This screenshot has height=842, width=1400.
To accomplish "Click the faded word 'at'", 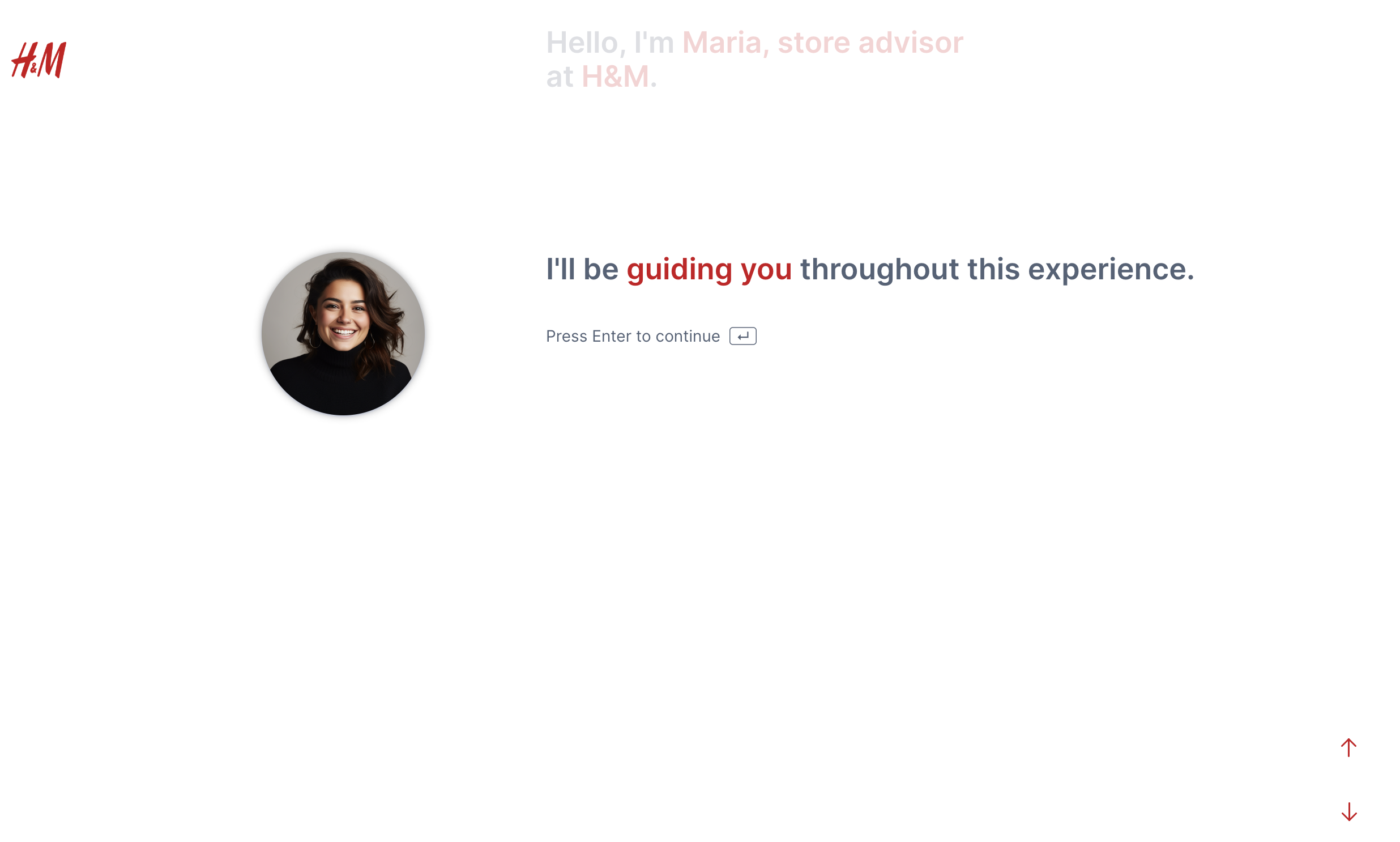I will (559, 76).
